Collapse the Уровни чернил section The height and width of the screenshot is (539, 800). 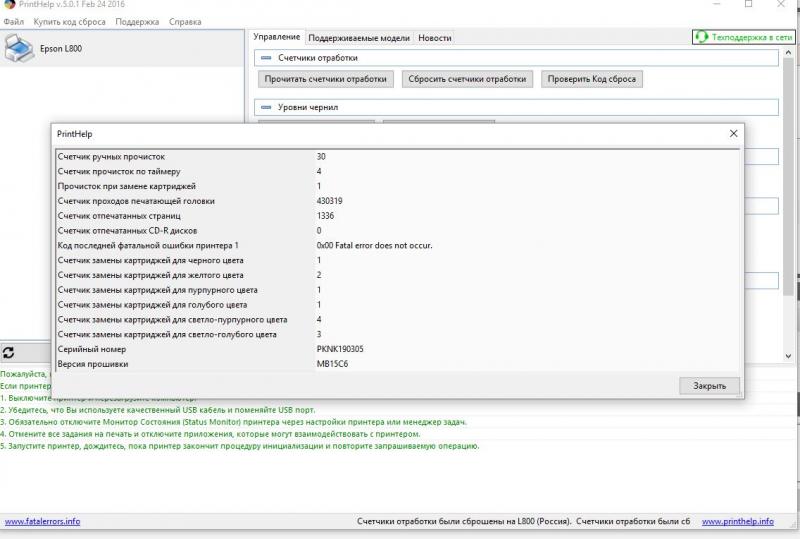click(x=266, y=108)
